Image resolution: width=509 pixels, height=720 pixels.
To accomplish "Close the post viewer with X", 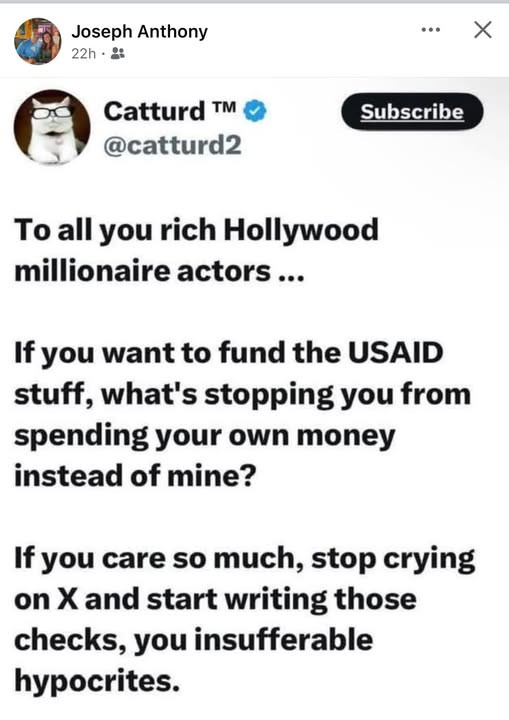I will 482,30.
